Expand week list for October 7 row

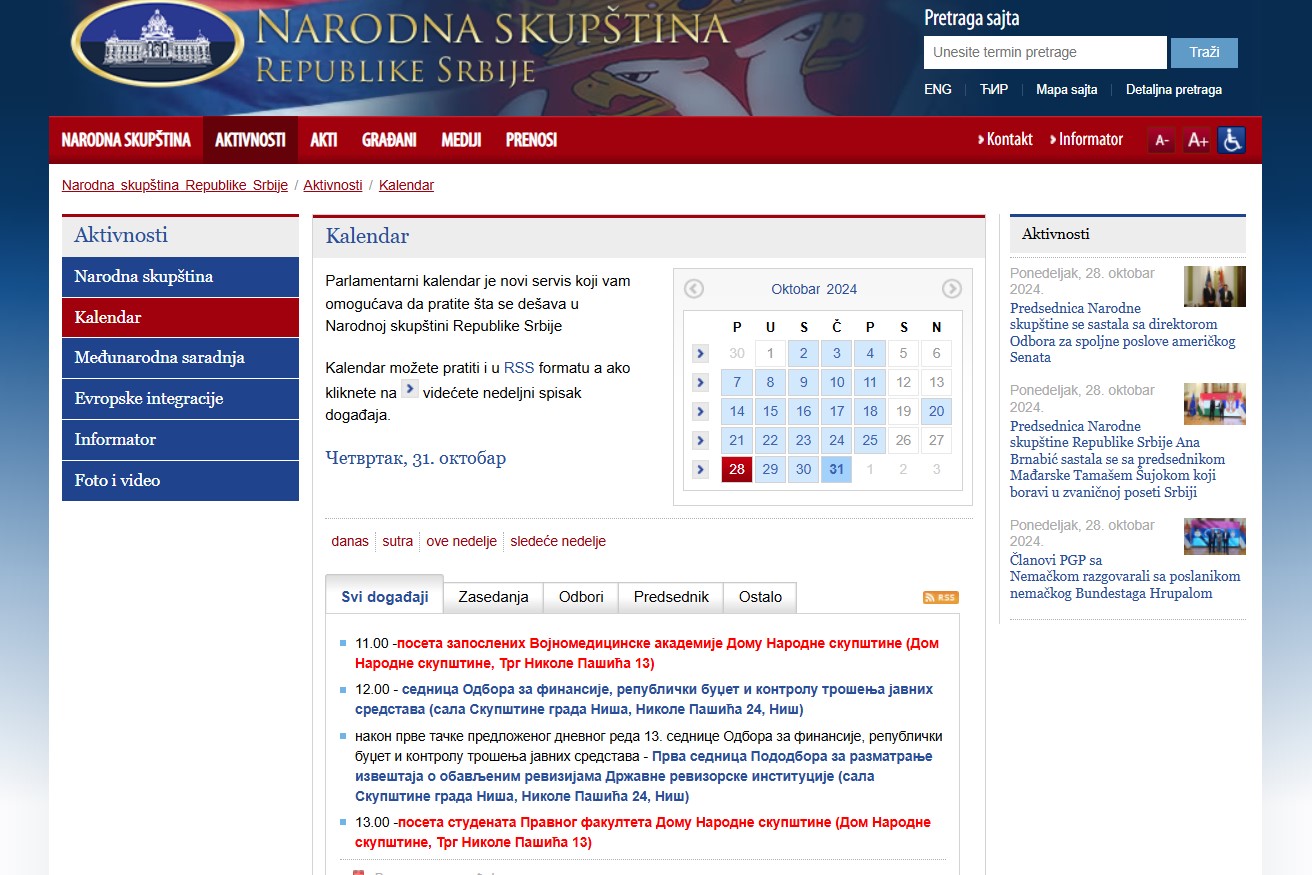700,382
